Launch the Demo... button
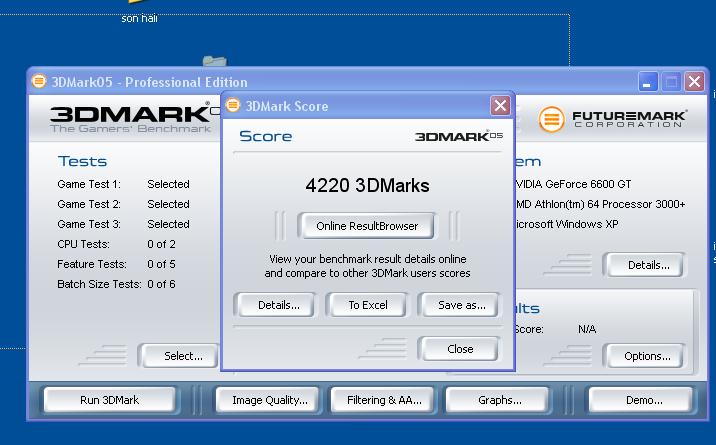Viewport: 716px width, 445px height. coord(643,400)
